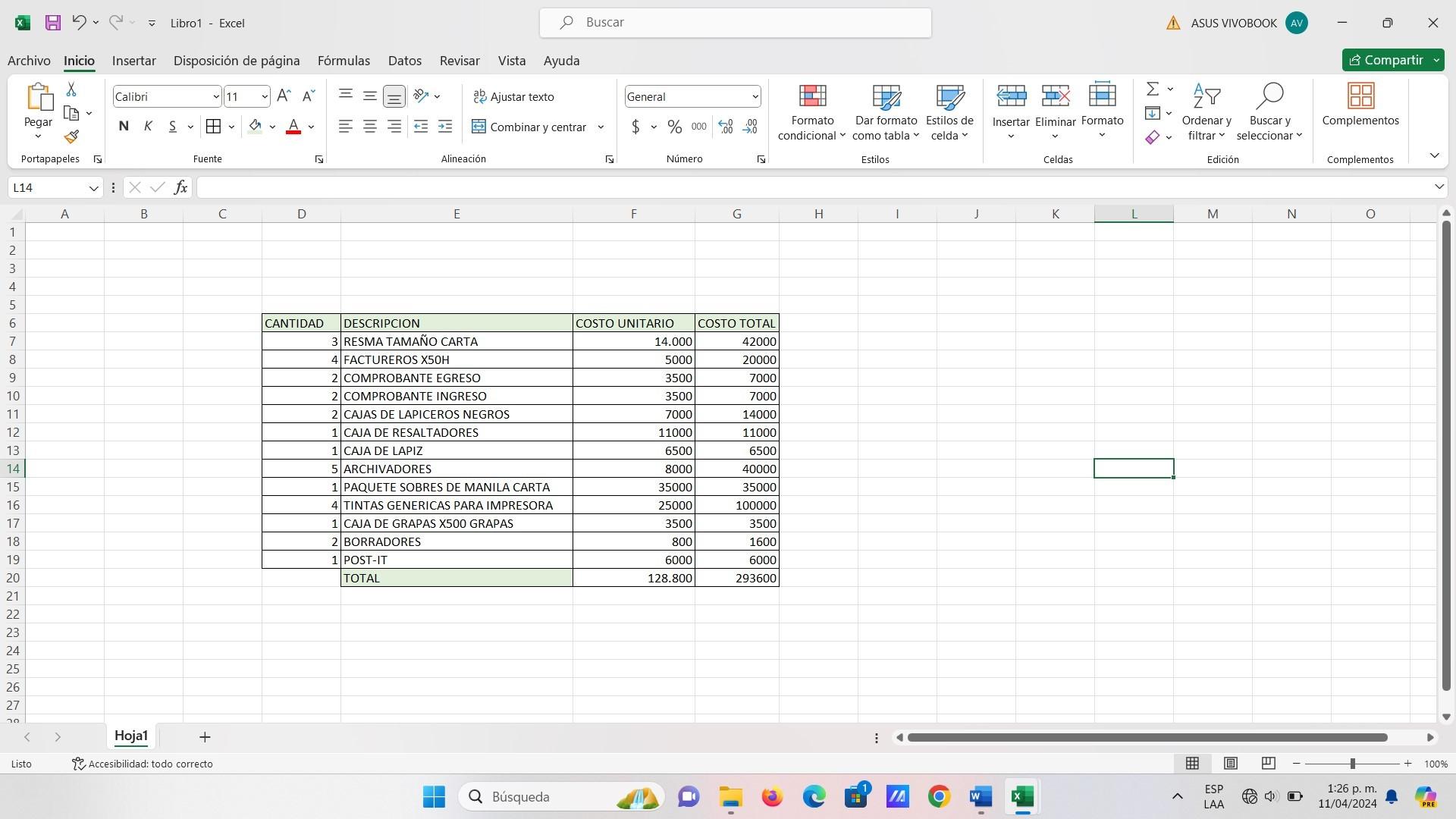Toggle bold formatting with N button
Viewport: 1456px width, 819px height.
tap(124, 127)
